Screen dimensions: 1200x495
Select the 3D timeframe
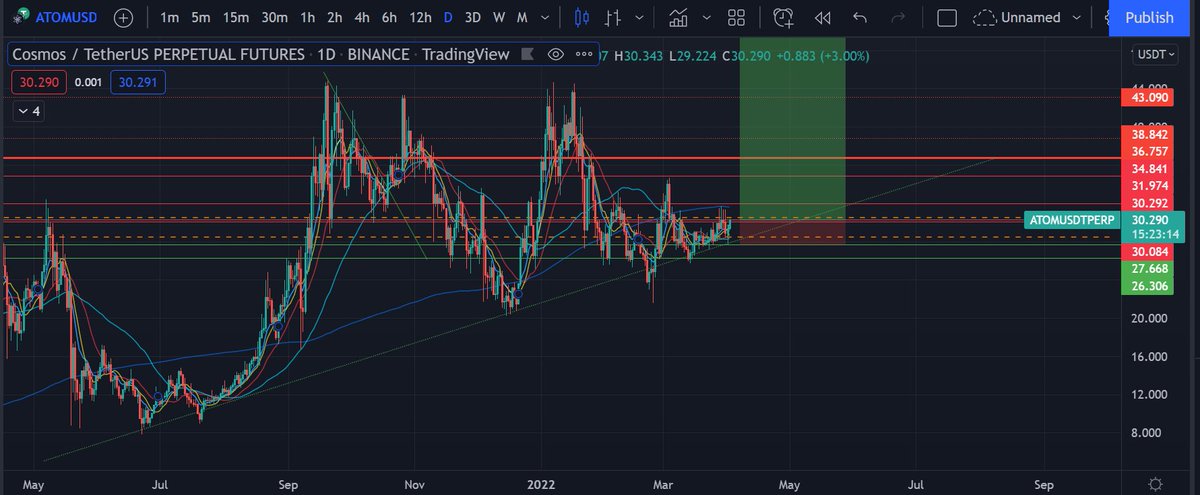click(473, 18)
